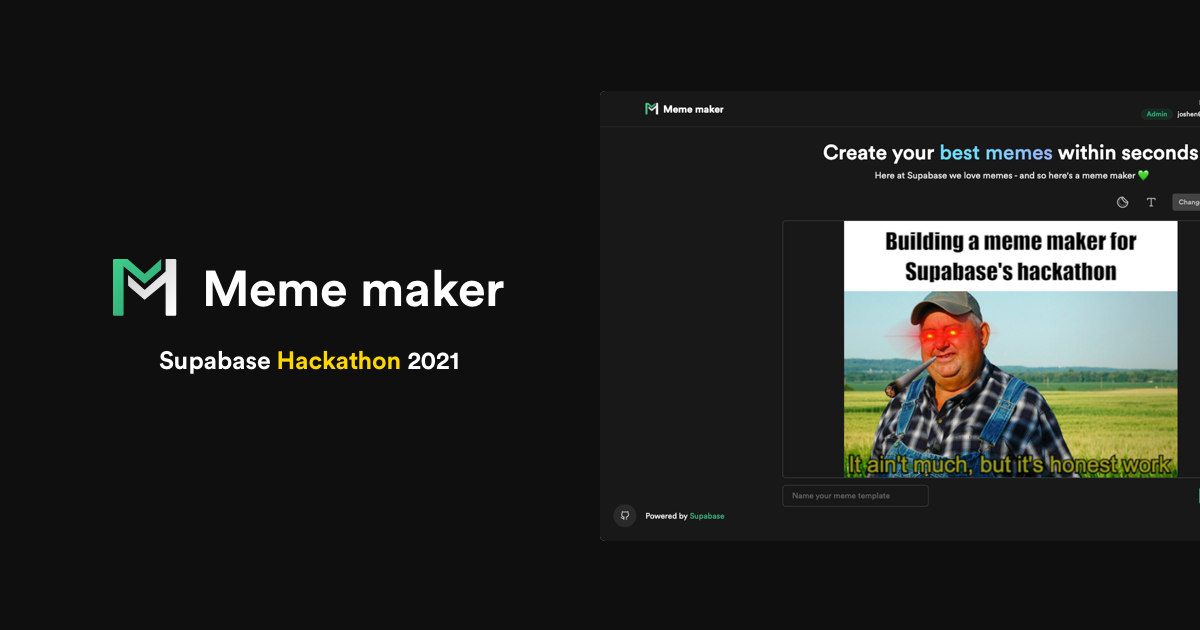Click "Here at Supabase we love memes" subtitle
This screenshot has width=1200, height=630.
pos(1012,176)
